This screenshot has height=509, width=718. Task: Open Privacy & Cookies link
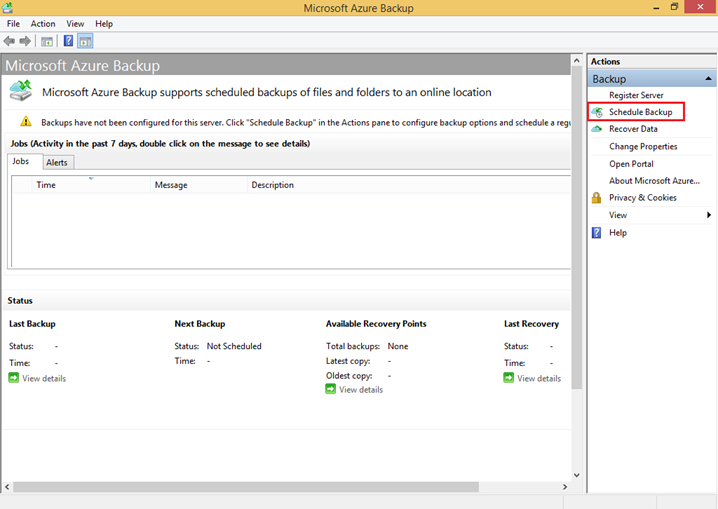[x=642, y=198]
